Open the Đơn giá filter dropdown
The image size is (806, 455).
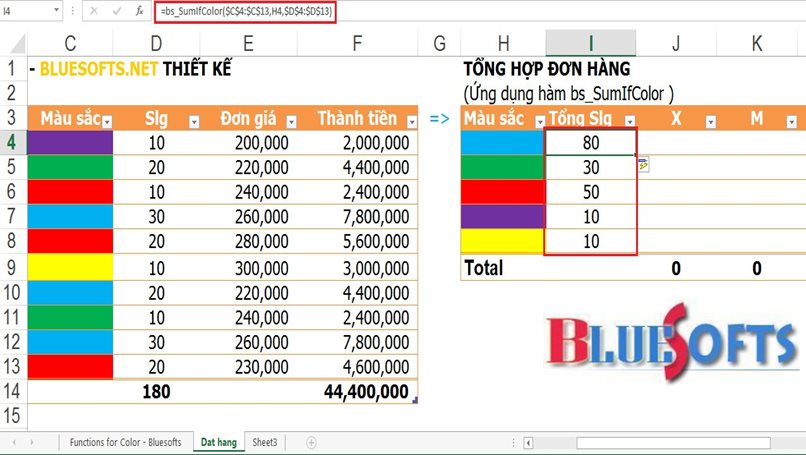tap(291, 122)
